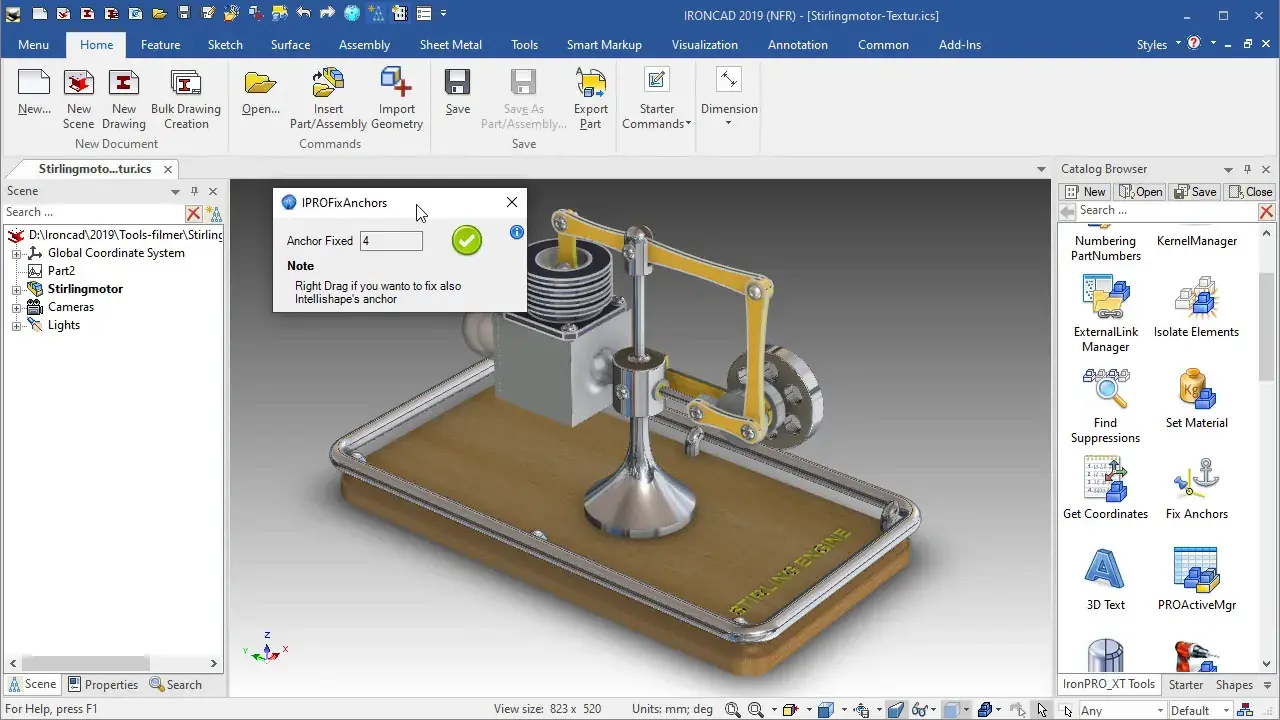The image size is (1280, 720).
Task: Open the Feature ribbon tab
Action: [x=160, y=45]
